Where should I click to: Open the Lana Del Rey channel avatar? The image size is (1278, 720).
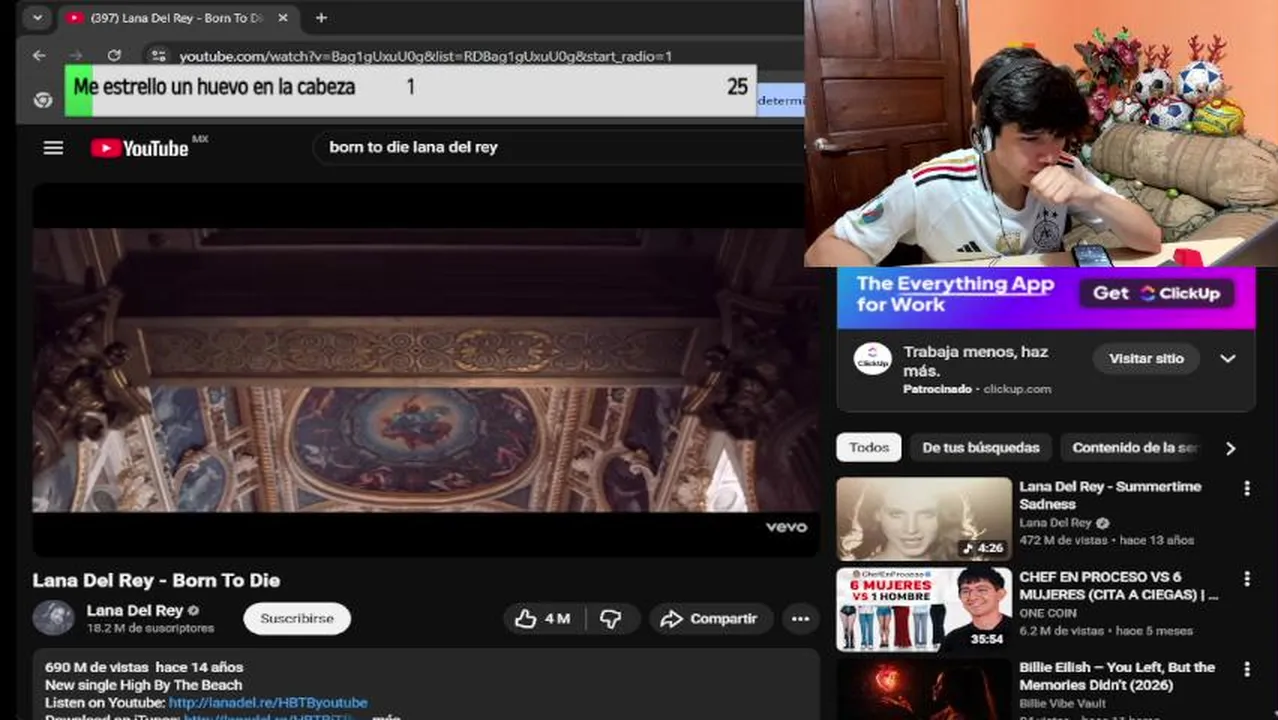pos(53,618)
